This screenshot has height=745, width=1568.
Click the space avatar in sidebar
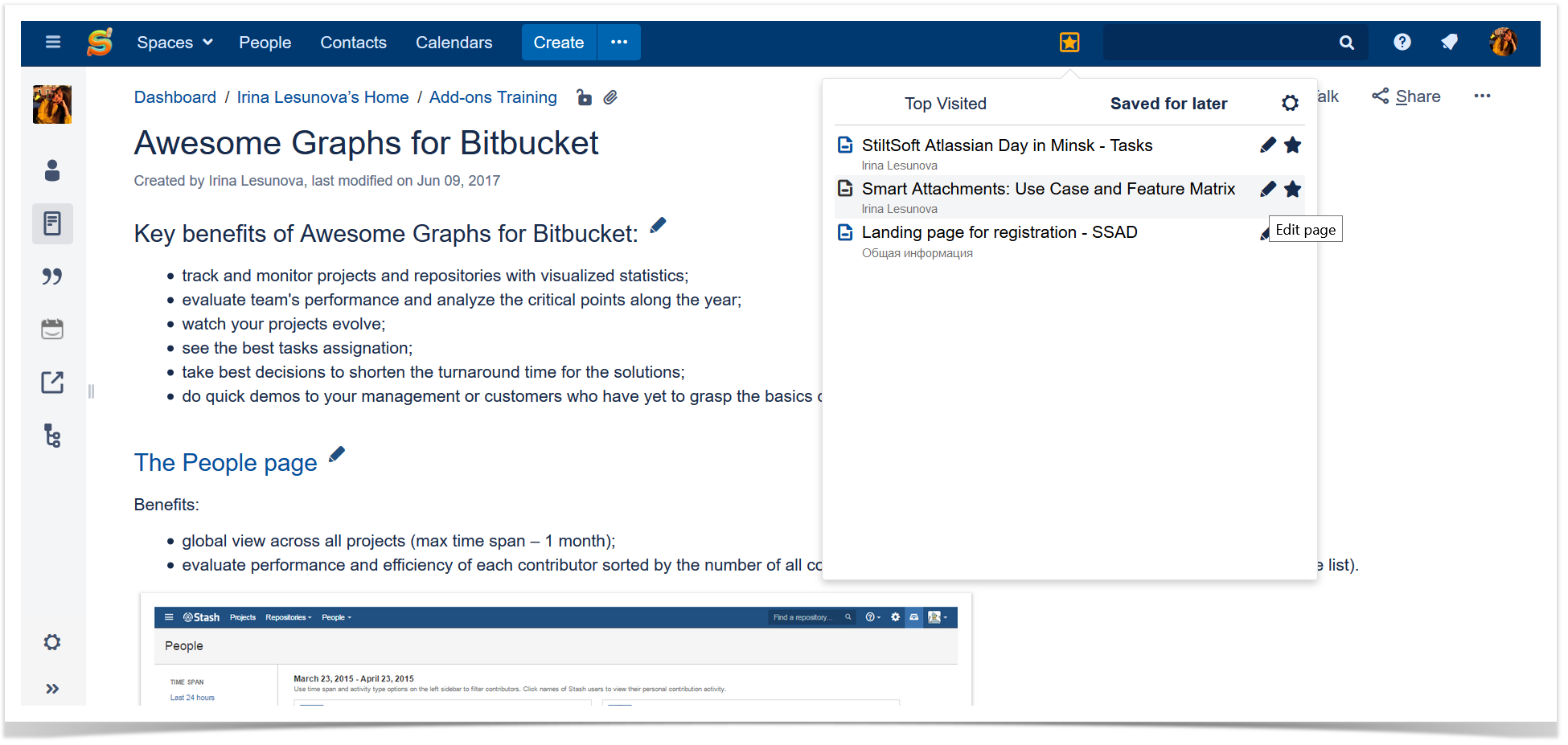(52, 104)
